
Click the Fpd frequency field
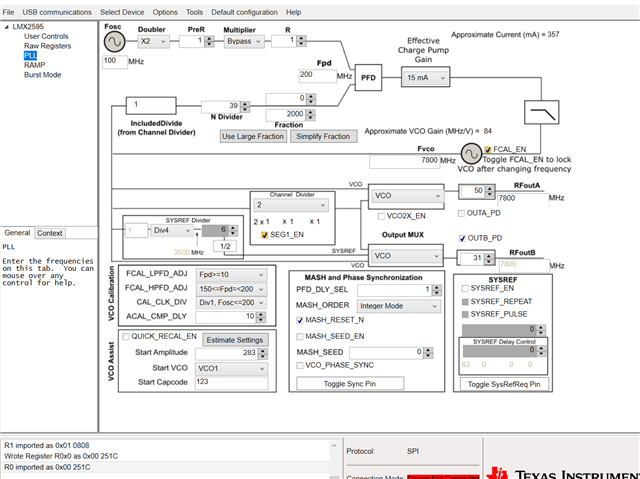tap(318, 75)
